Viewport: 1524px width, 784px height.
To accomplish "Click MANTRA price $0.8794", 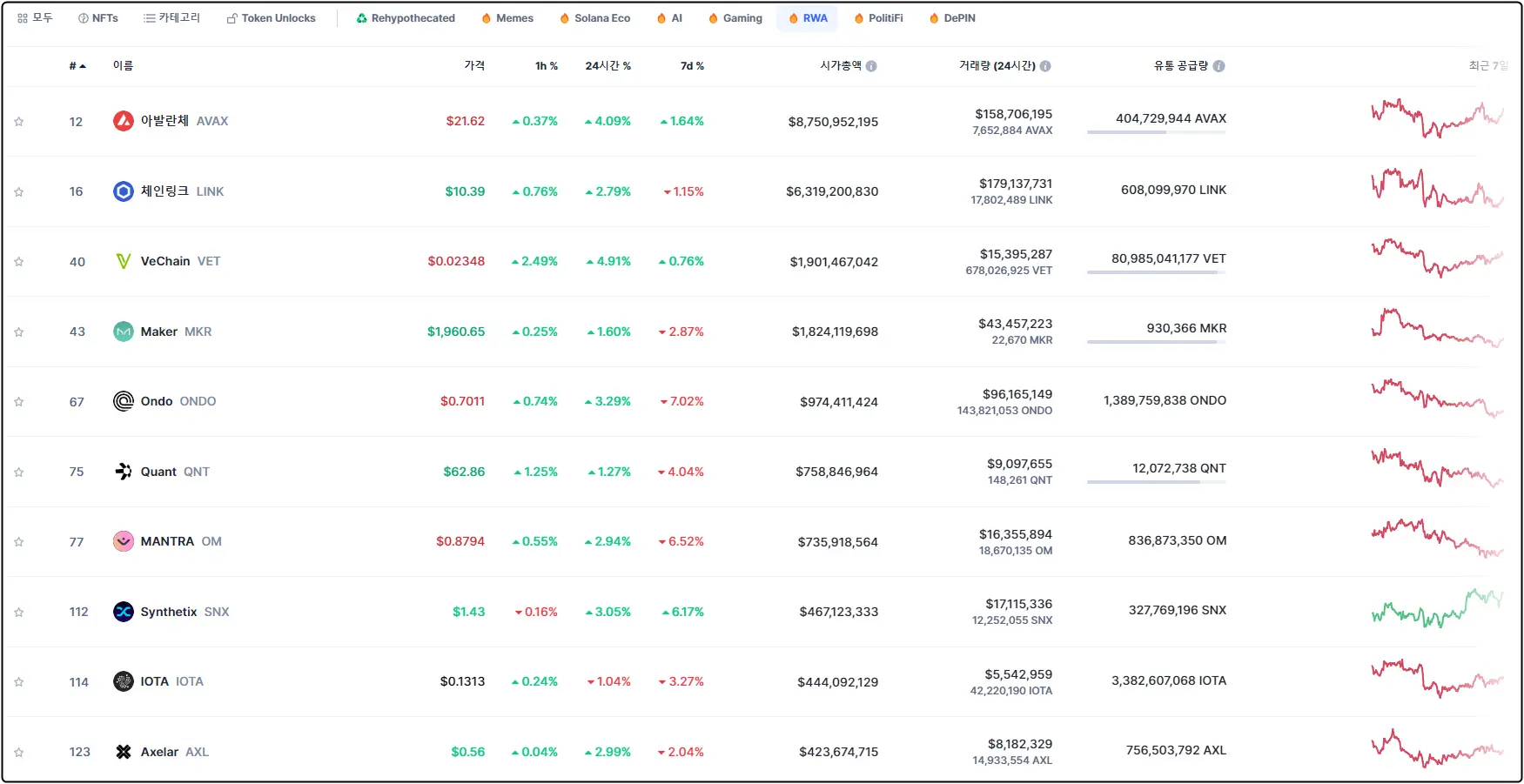I will tap(460, 541).
